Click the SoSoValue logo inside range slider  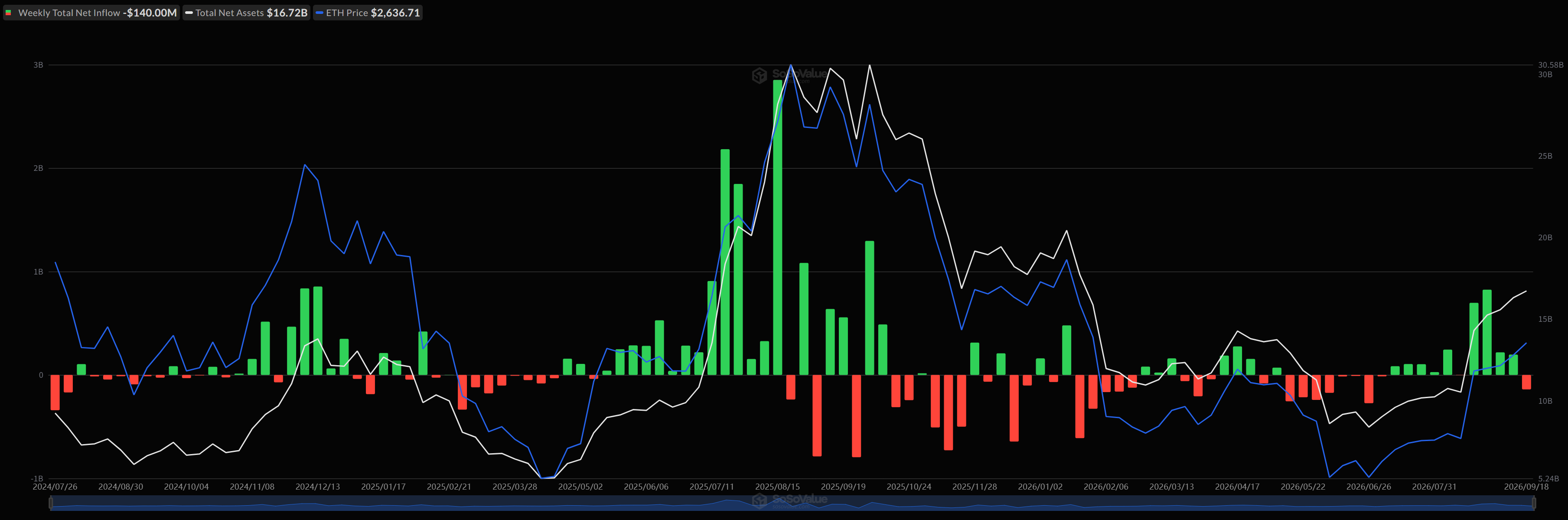[789, 500]
